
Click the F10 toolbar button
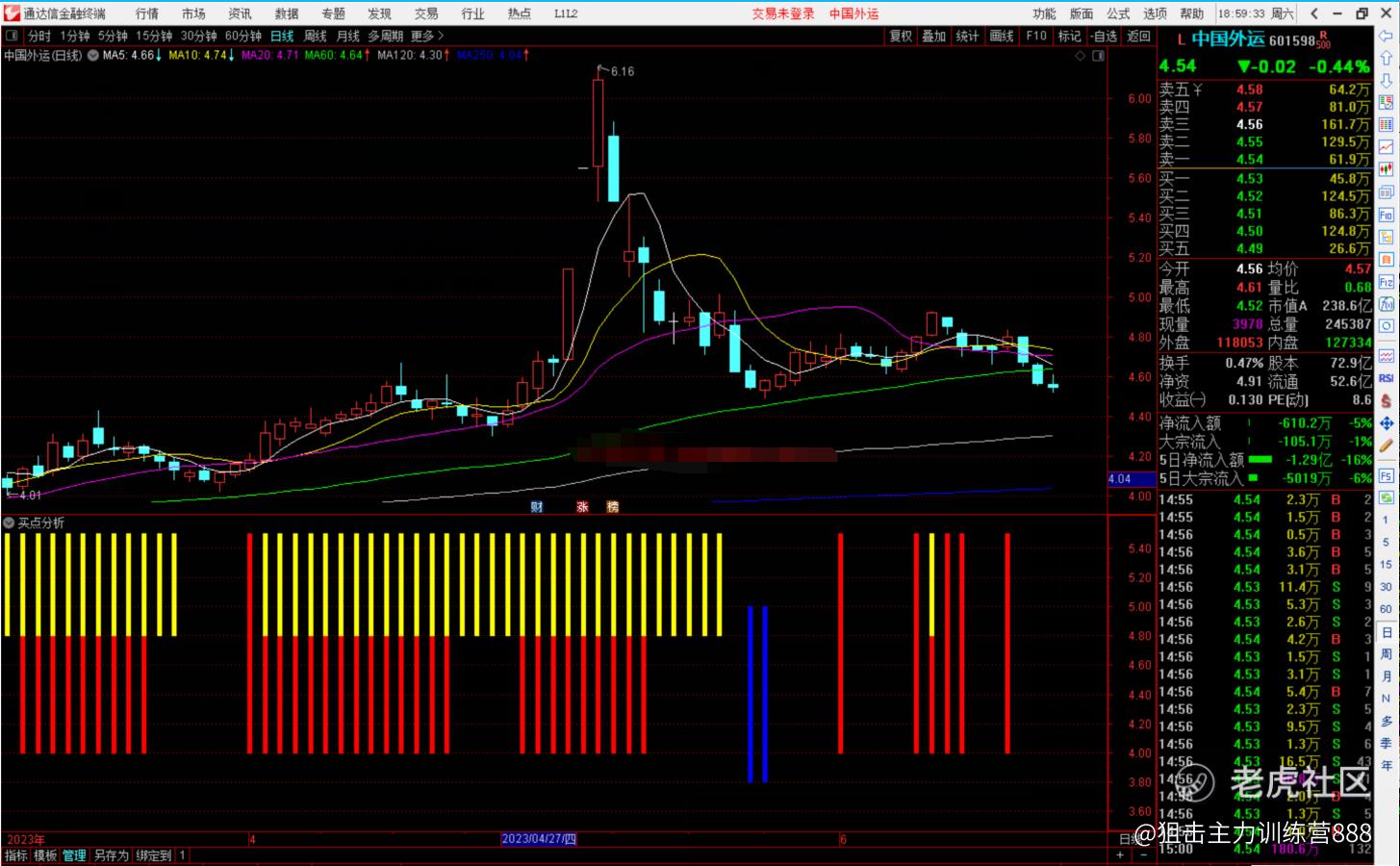[x=1035, y=36]
